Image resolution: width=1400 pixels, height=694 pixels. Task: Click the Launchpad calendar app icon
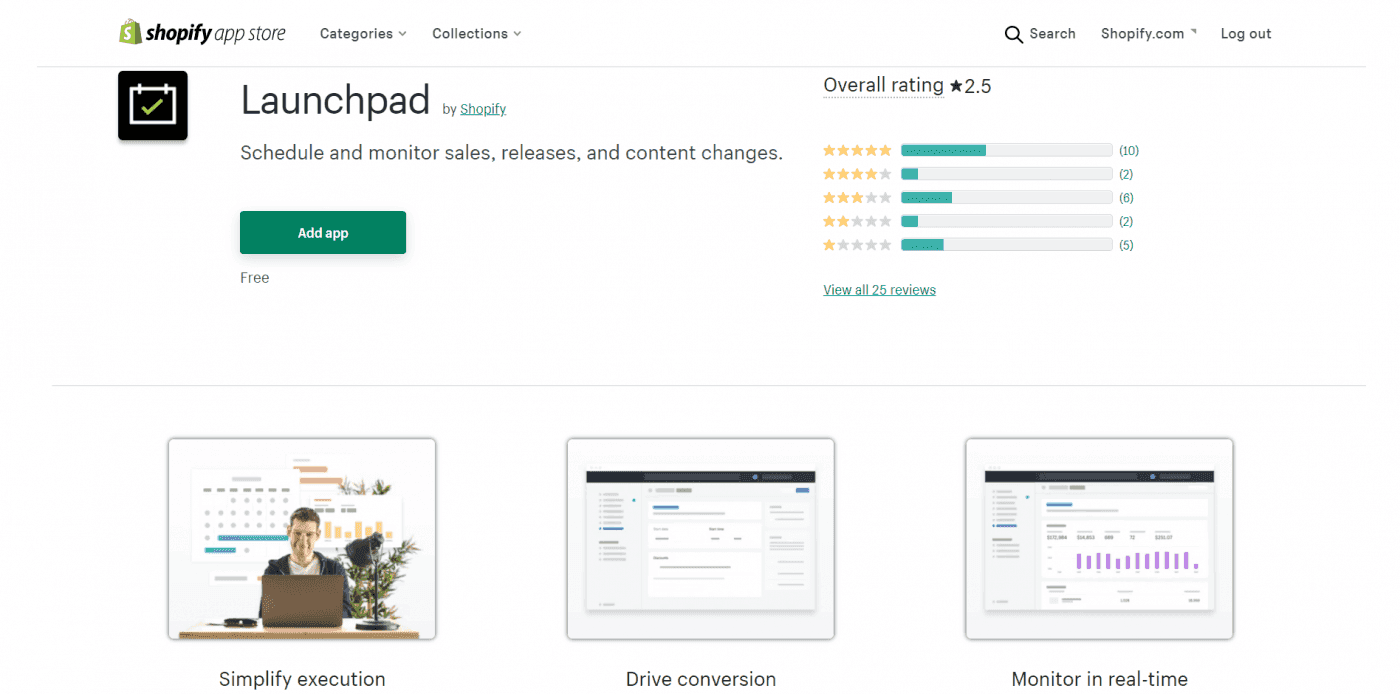click(x=153, y=105)
